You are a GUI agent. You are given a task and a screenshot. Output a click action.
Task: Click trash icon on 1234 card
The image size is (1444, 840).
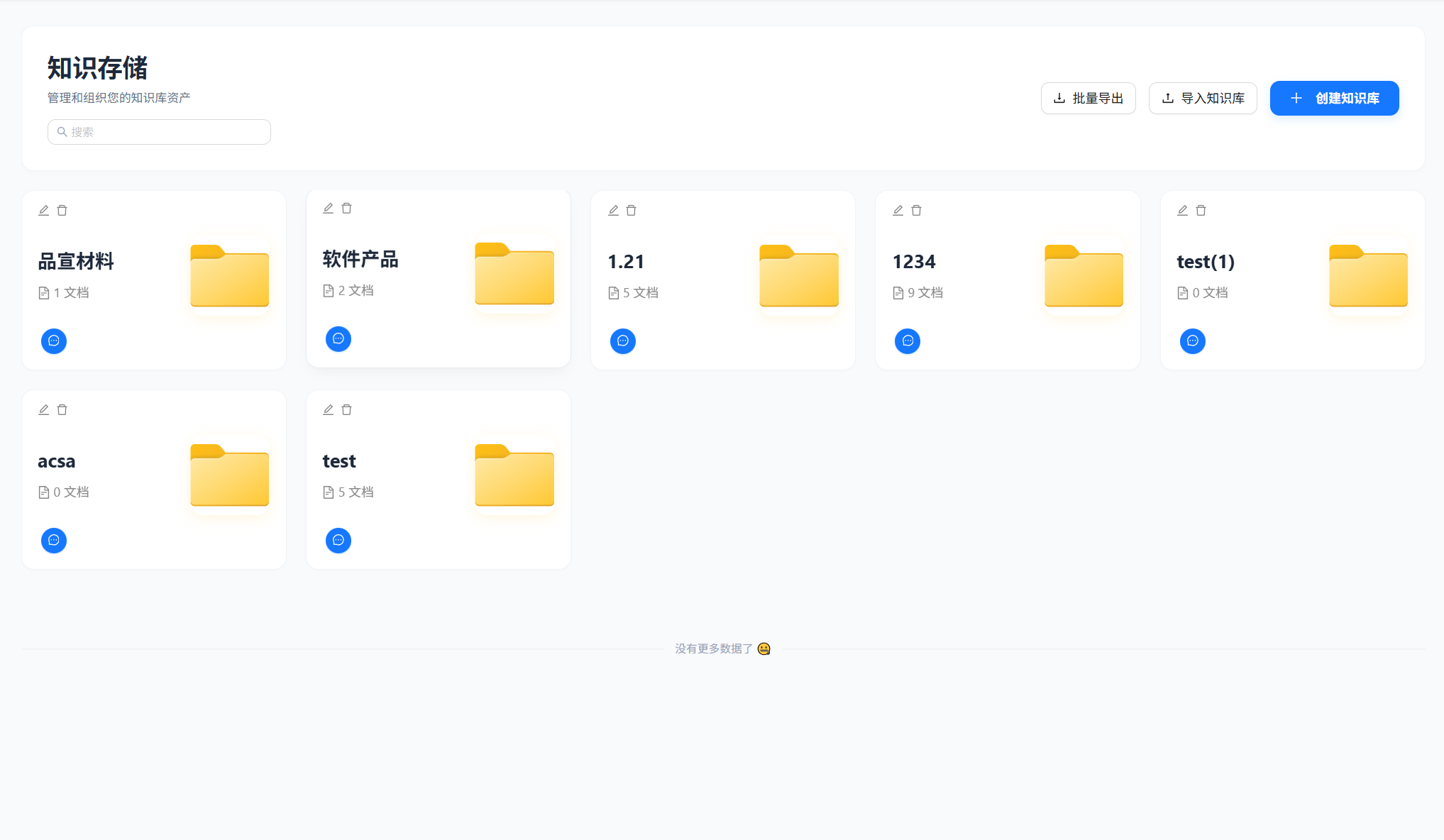click(x=916, y=210)
